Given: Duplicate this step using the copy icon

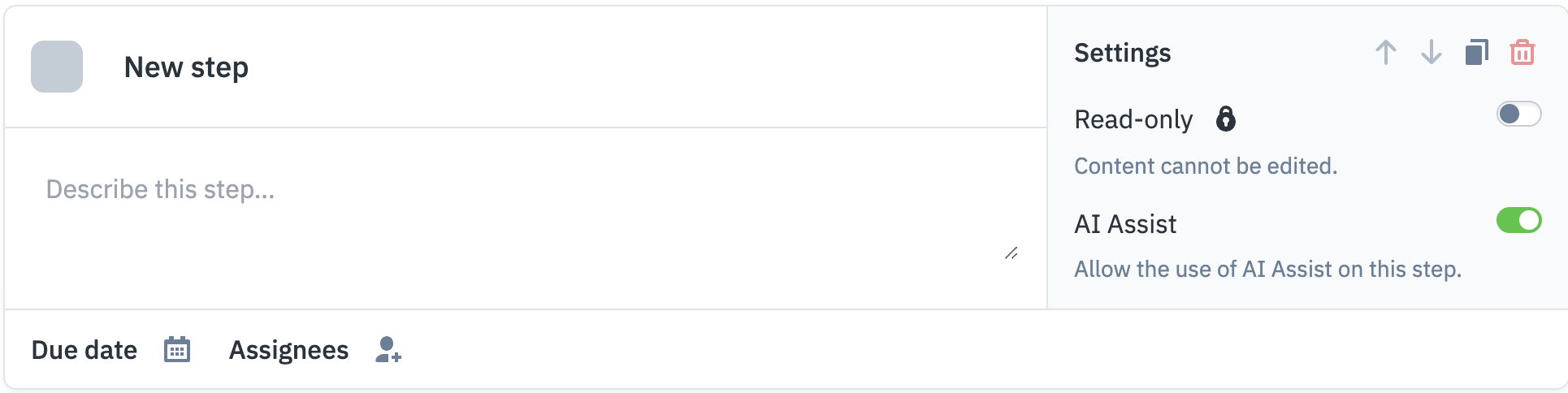Looking at the screenshot, I should click(x=1477, y=53).
